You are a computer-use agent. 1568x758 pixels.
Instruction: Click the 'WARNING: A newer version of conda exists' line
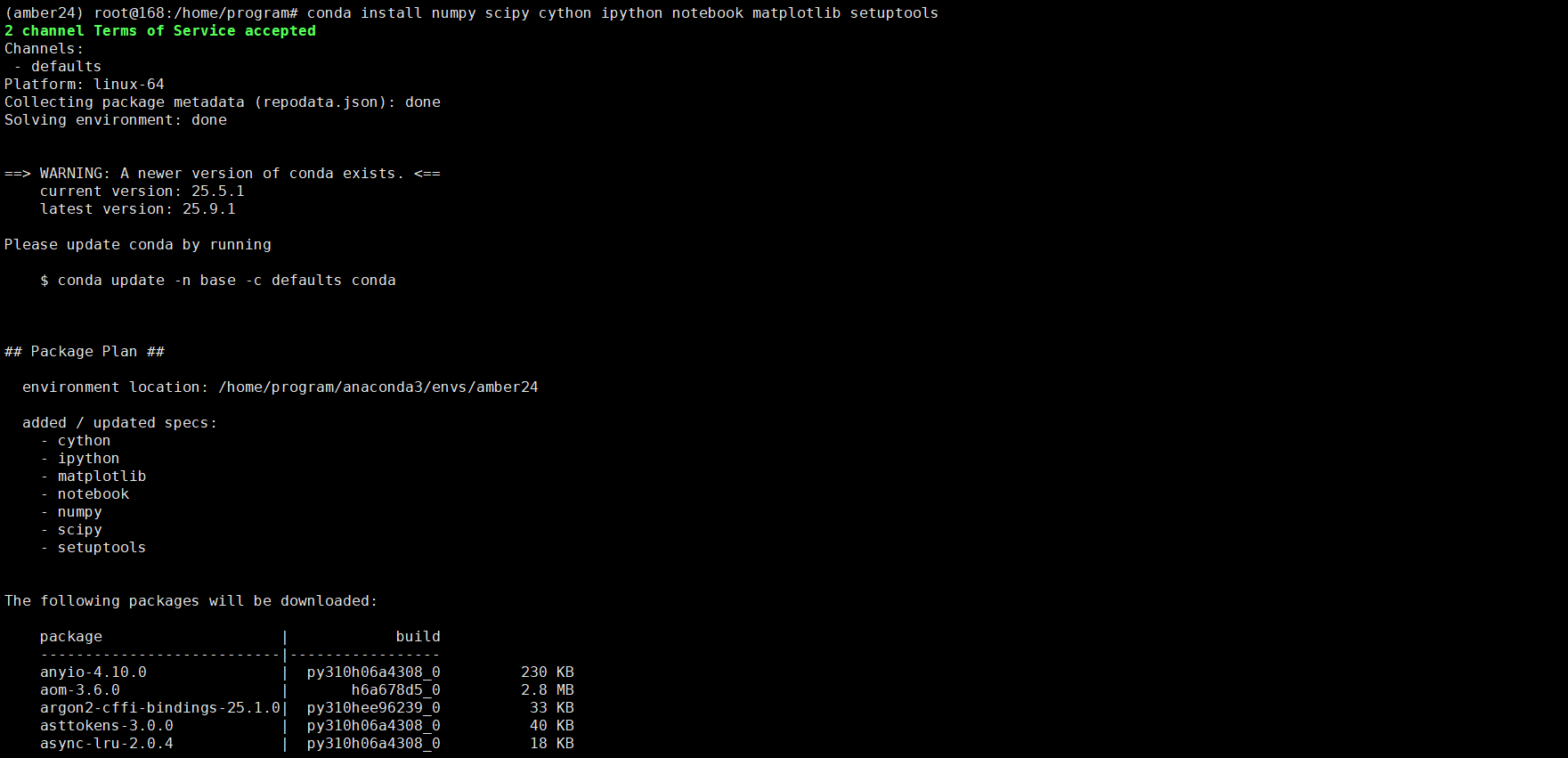223,174
